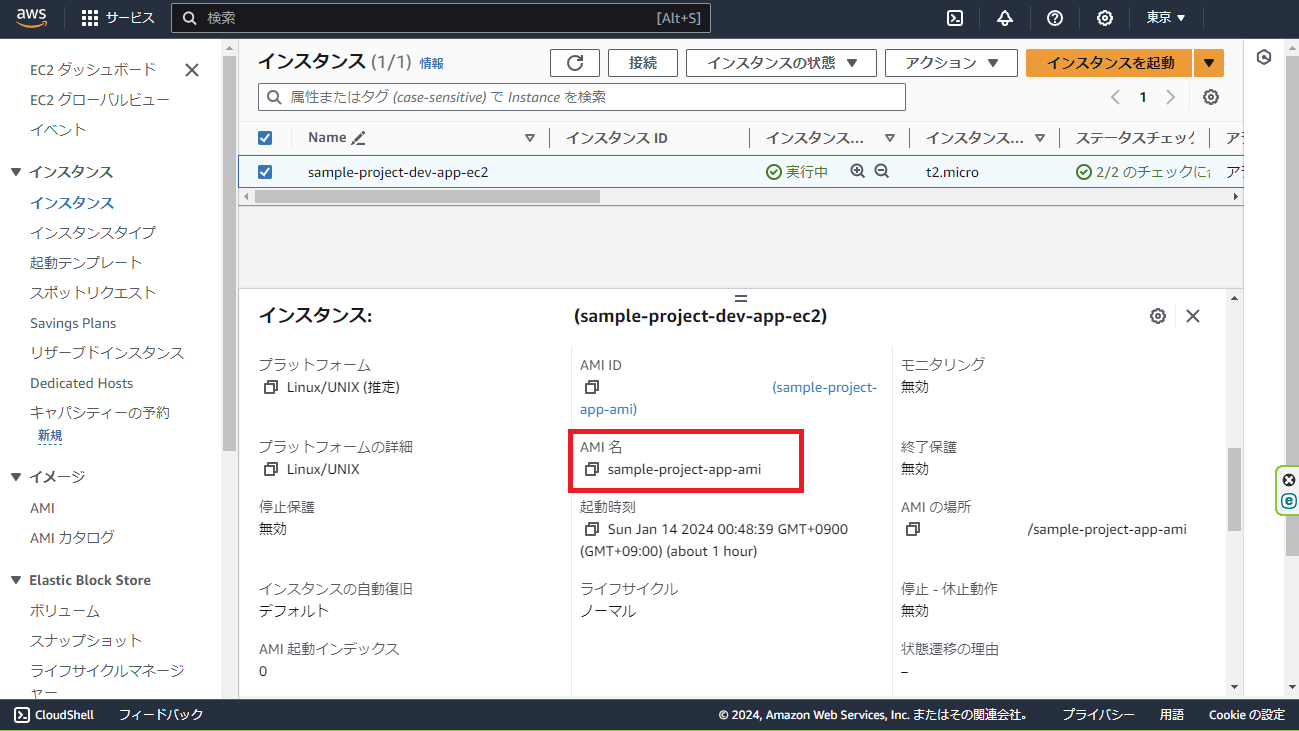This screenshot has height=731, width=1299.
Task: Uncheck the sample-project-dev-app-ec2 row checkbox
Action: click(x=265, y=171)
